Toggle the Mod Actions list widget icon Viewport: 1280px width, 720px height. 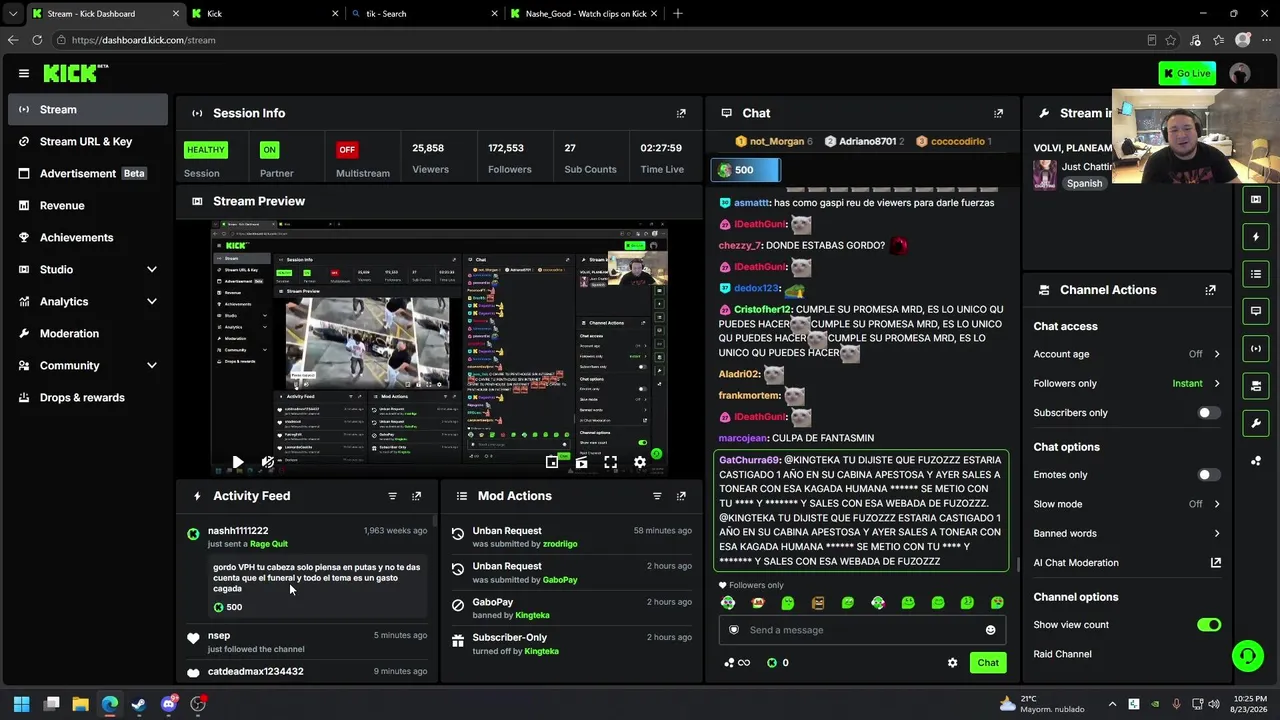1256,274
